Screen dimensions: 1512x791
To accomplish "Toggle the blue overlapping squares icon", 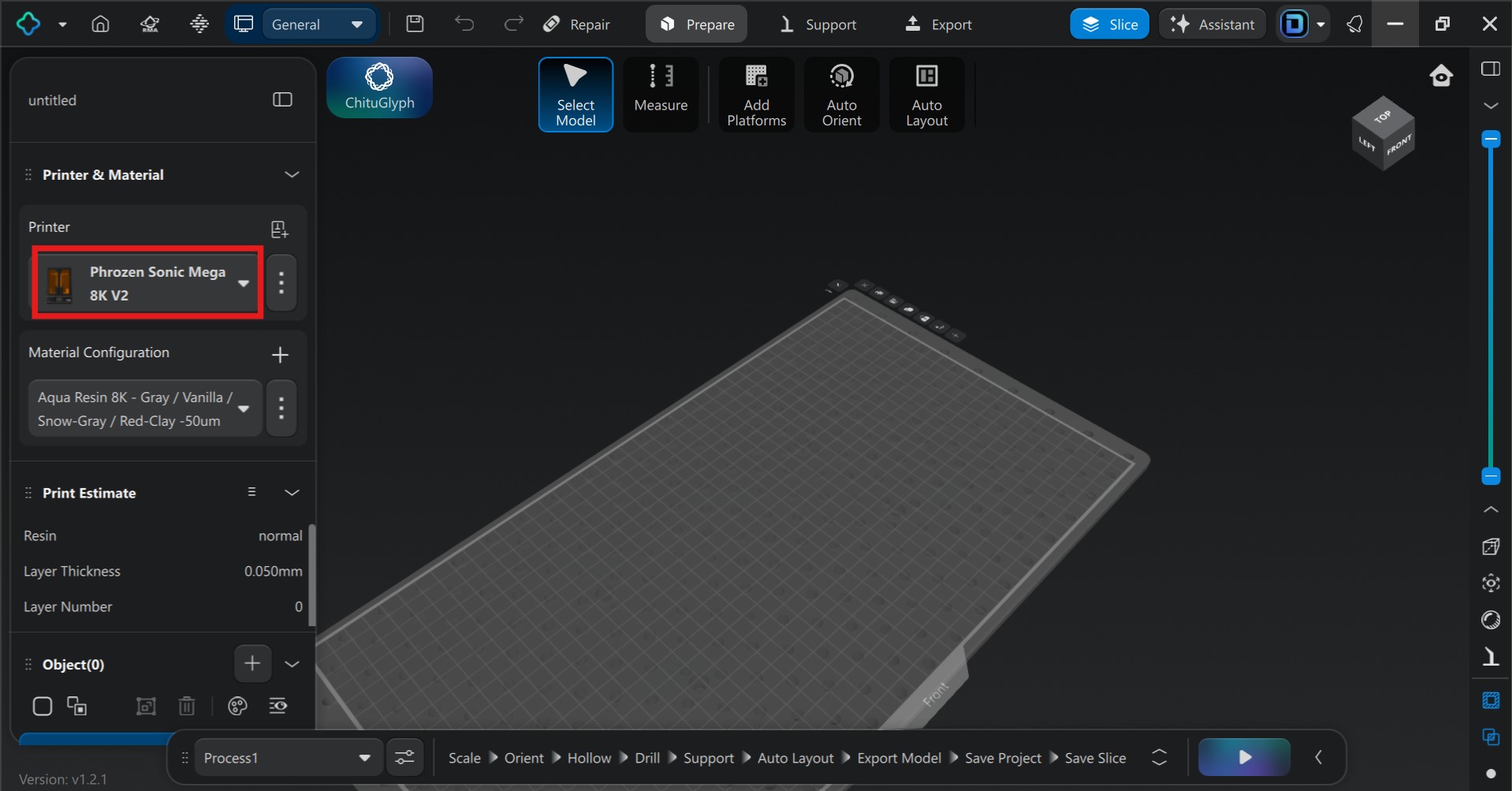I will 1491,737.
